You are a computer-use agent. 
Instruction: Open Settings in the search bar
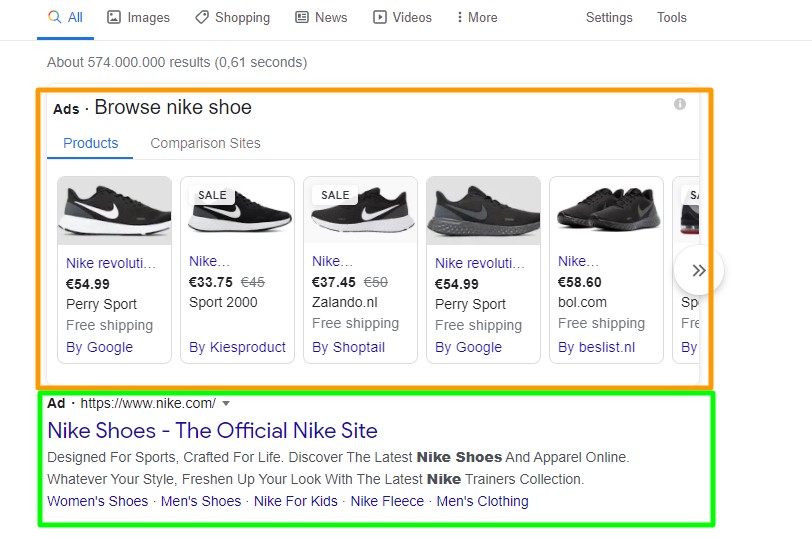pyautogui.click(x=609, y=17)
